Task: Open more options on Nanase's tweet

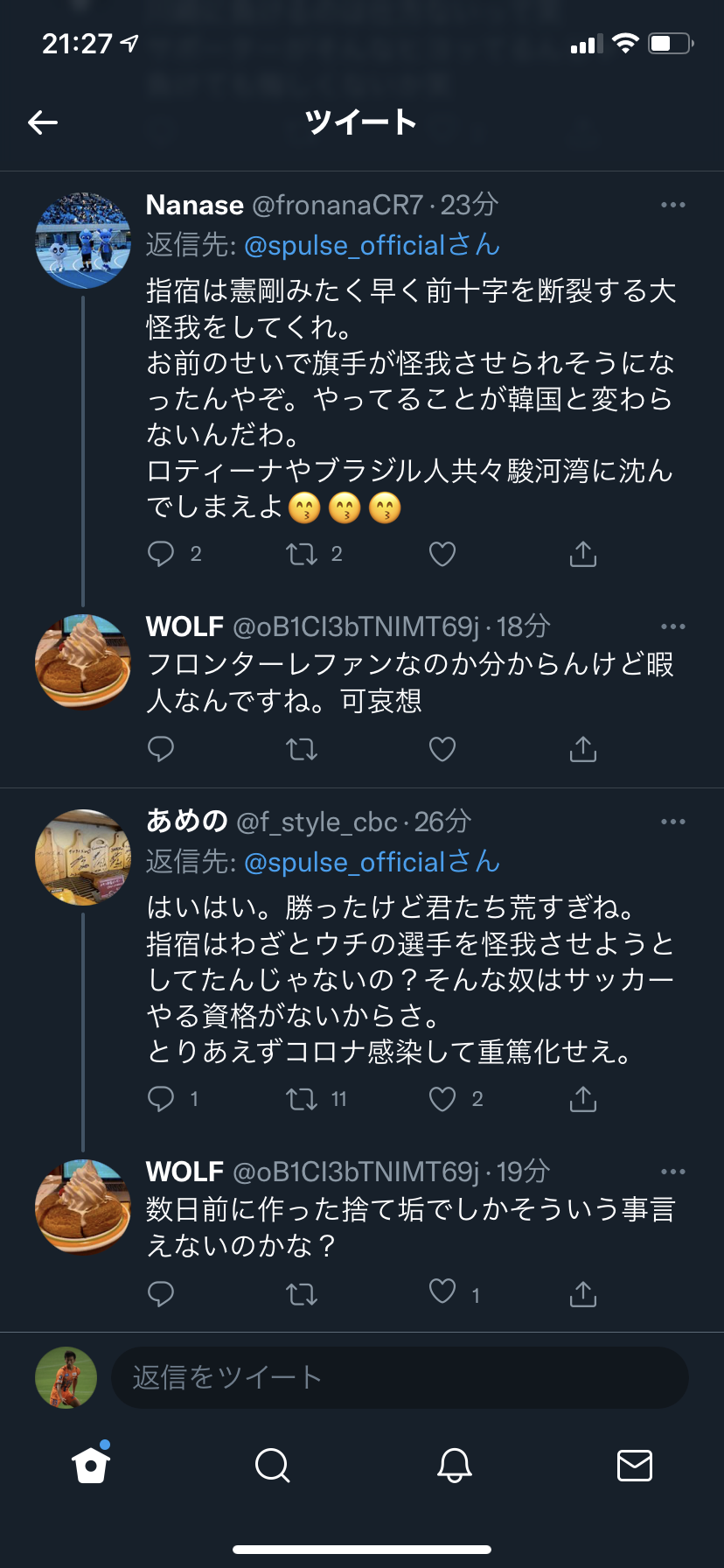Action: pyautogui.click(x=672, y=206)
